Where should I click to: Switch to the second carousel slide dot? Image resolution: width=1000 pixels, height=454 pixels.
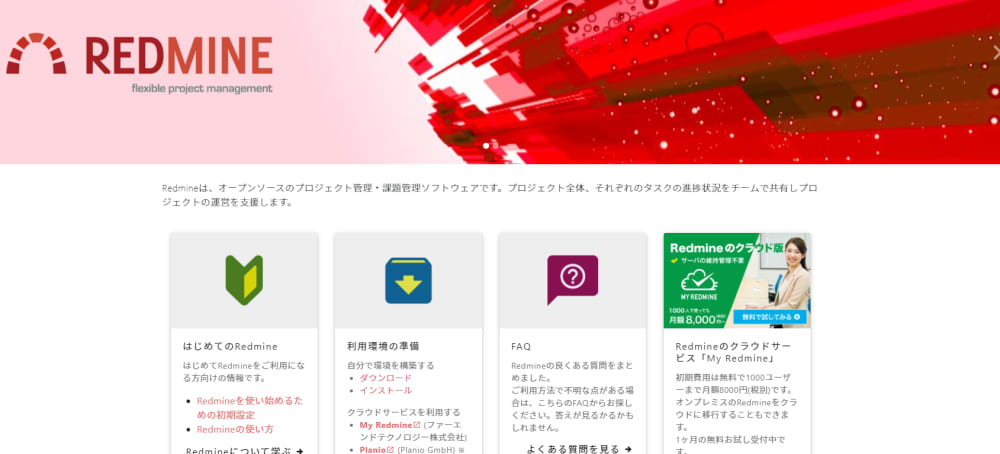click(x=496, y=145)
